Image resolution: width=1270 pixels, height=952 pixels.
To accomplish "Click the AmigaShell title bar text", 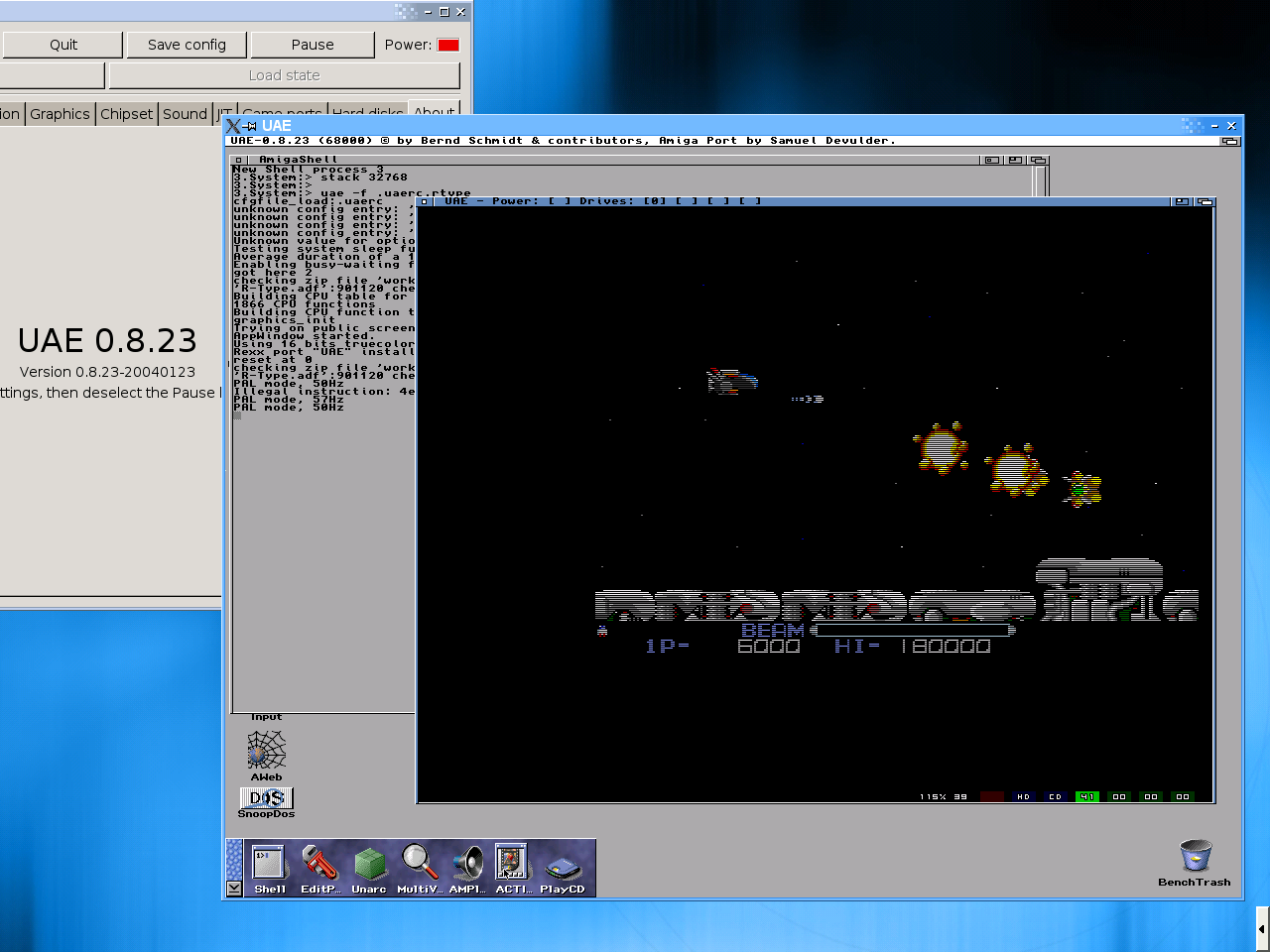I will pyautogui.click(x=298, y=160).
